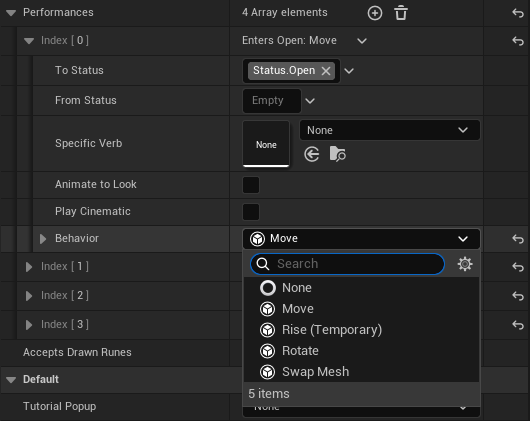Reset the Performances array to default
This screenshot has height=421, width=530.
[517, 13]
